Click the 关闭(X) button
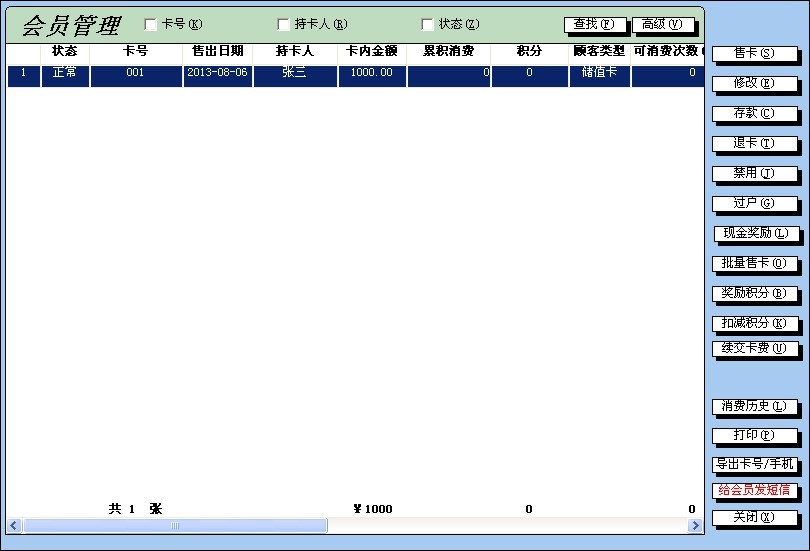Image resolution: width=810 pixels, height=551 pixels. click(754, 517)
